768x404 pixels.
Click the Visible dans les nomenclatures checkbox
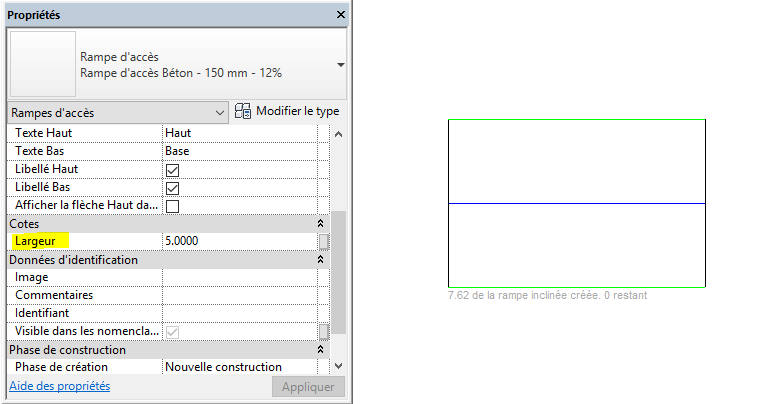click(x=172, y=332)
